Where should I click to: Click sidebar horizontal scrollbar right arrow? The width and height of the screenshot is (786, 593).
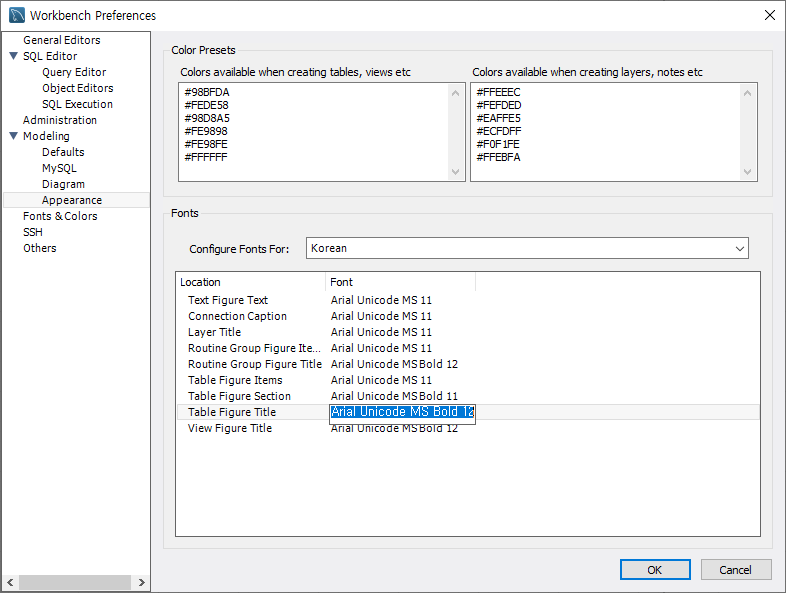(141, 582)
